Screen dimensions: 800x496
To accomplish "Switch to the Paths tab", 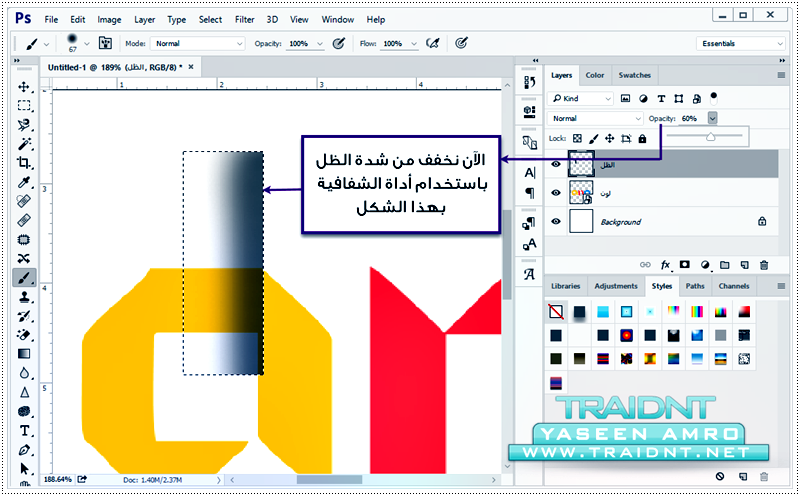I will (694, 286).
